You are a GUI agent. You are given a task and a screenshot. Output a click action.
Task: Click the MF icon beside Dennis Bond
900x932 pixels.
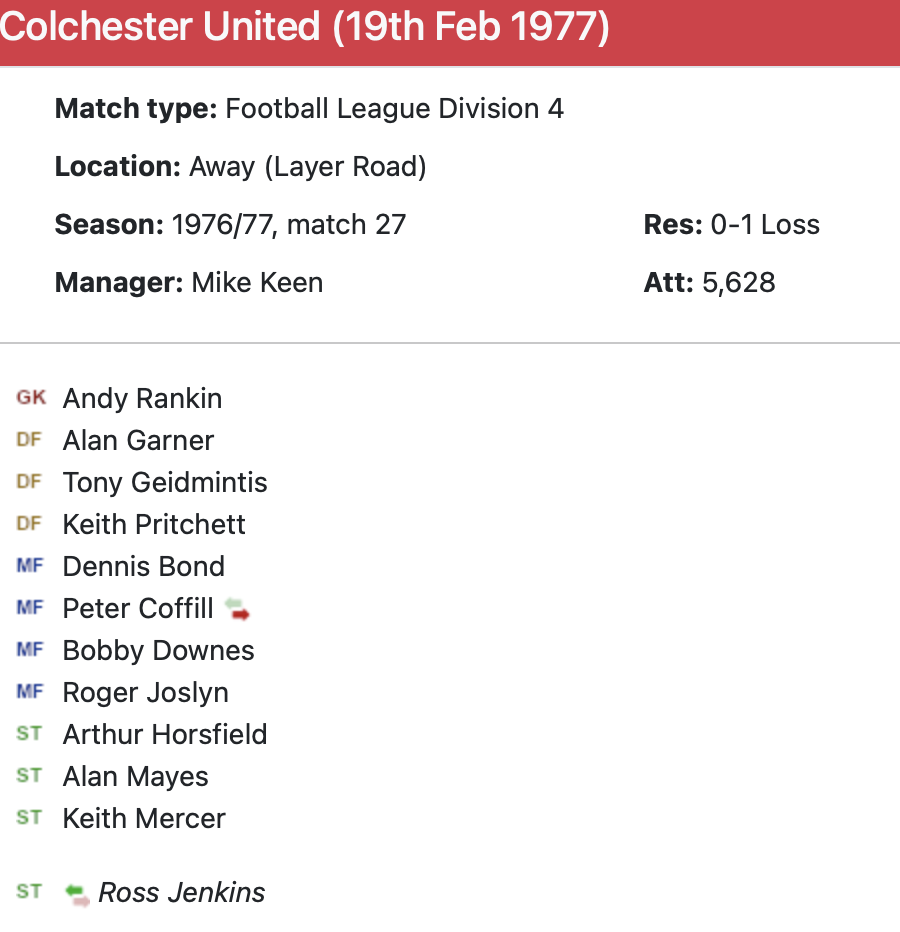point(30,566)
